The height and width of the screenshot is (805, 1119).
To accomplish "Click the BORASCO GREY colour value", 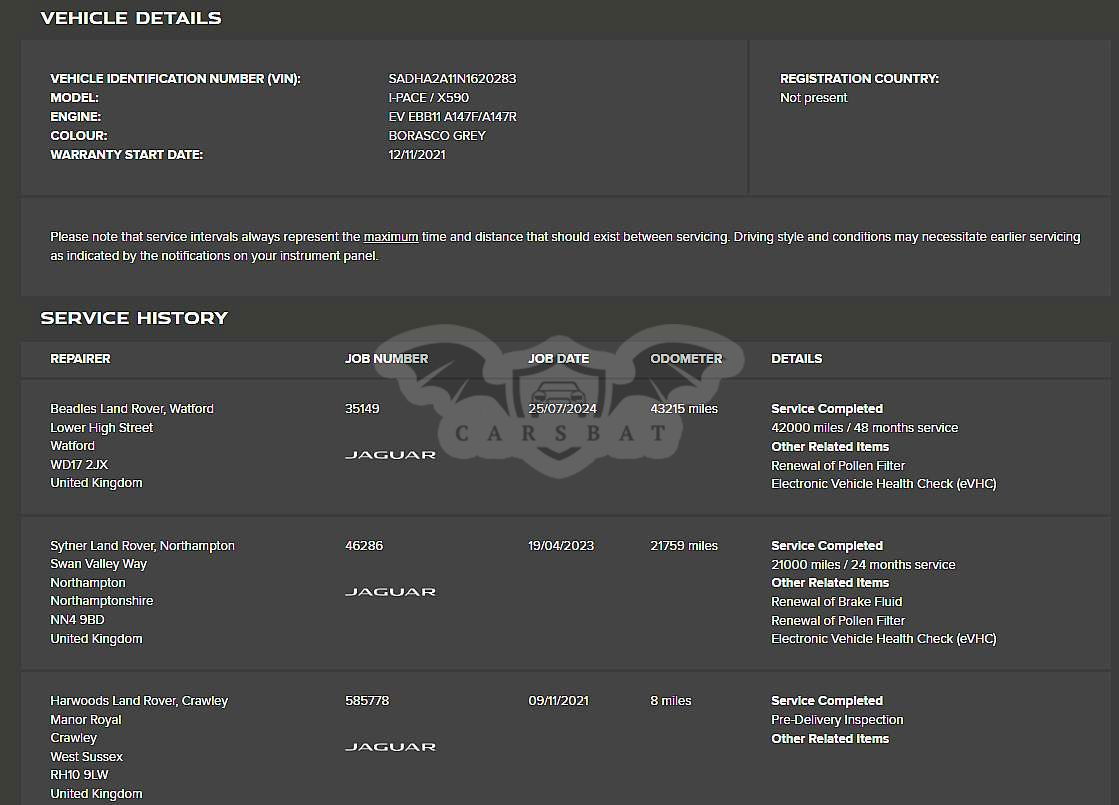I will 437,136.
